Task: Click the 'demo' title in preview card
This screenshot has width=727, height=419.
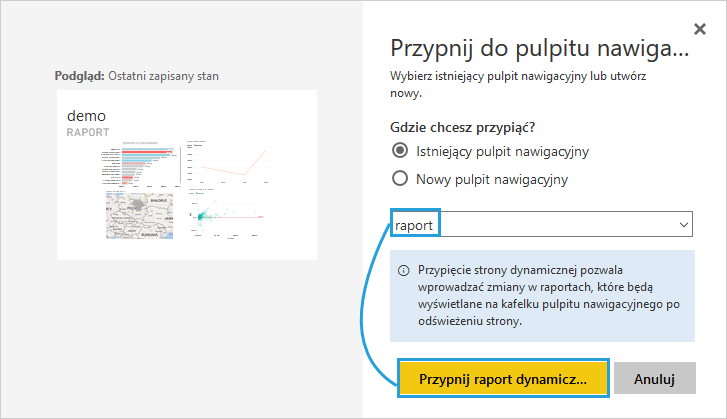Action: coord(86,116)
